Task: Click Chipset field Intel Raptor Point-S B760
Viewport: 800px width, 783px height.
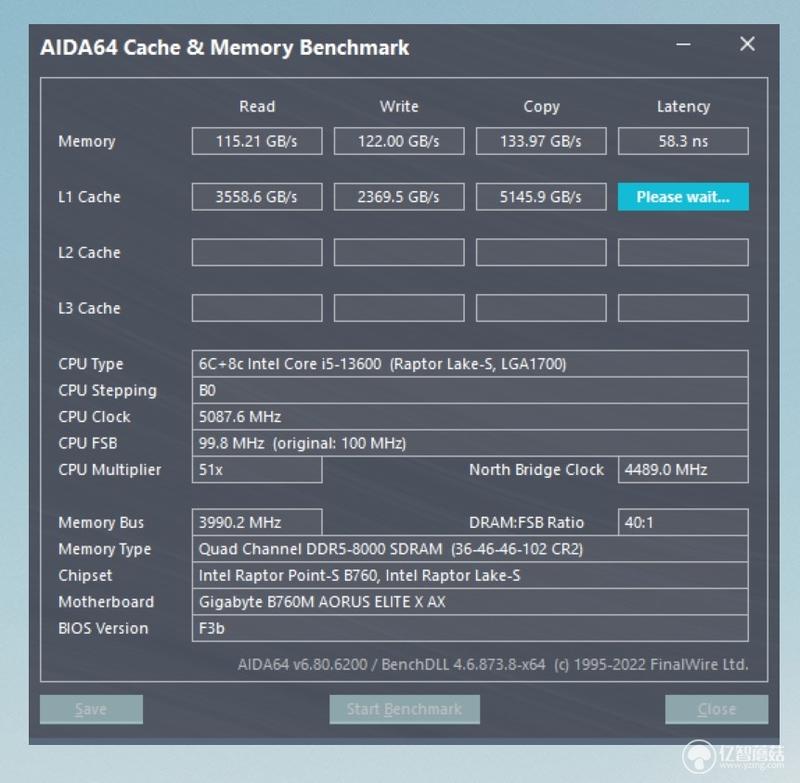Action: [x=470, y=575]
